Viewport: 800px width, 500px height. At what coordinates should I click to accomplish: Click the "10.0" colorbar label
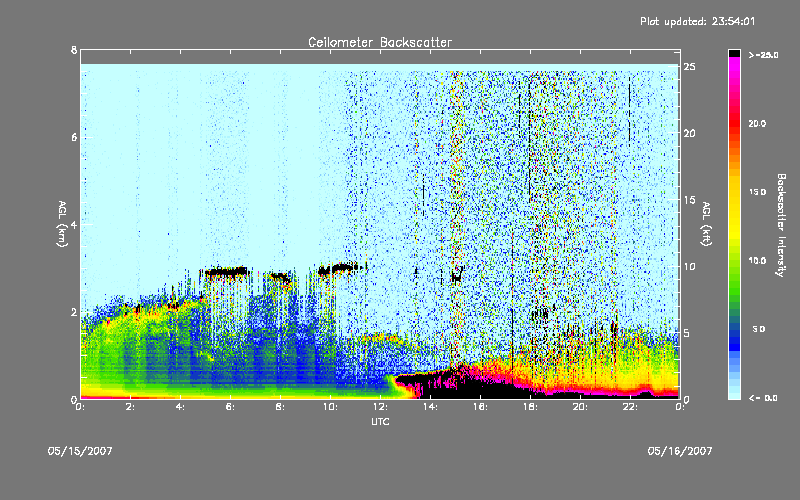(x=757, y=261)
